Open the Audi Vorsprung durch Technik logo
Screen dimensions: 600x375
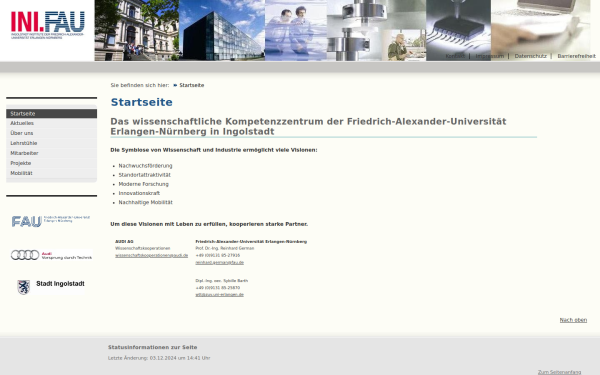(51, 255)
